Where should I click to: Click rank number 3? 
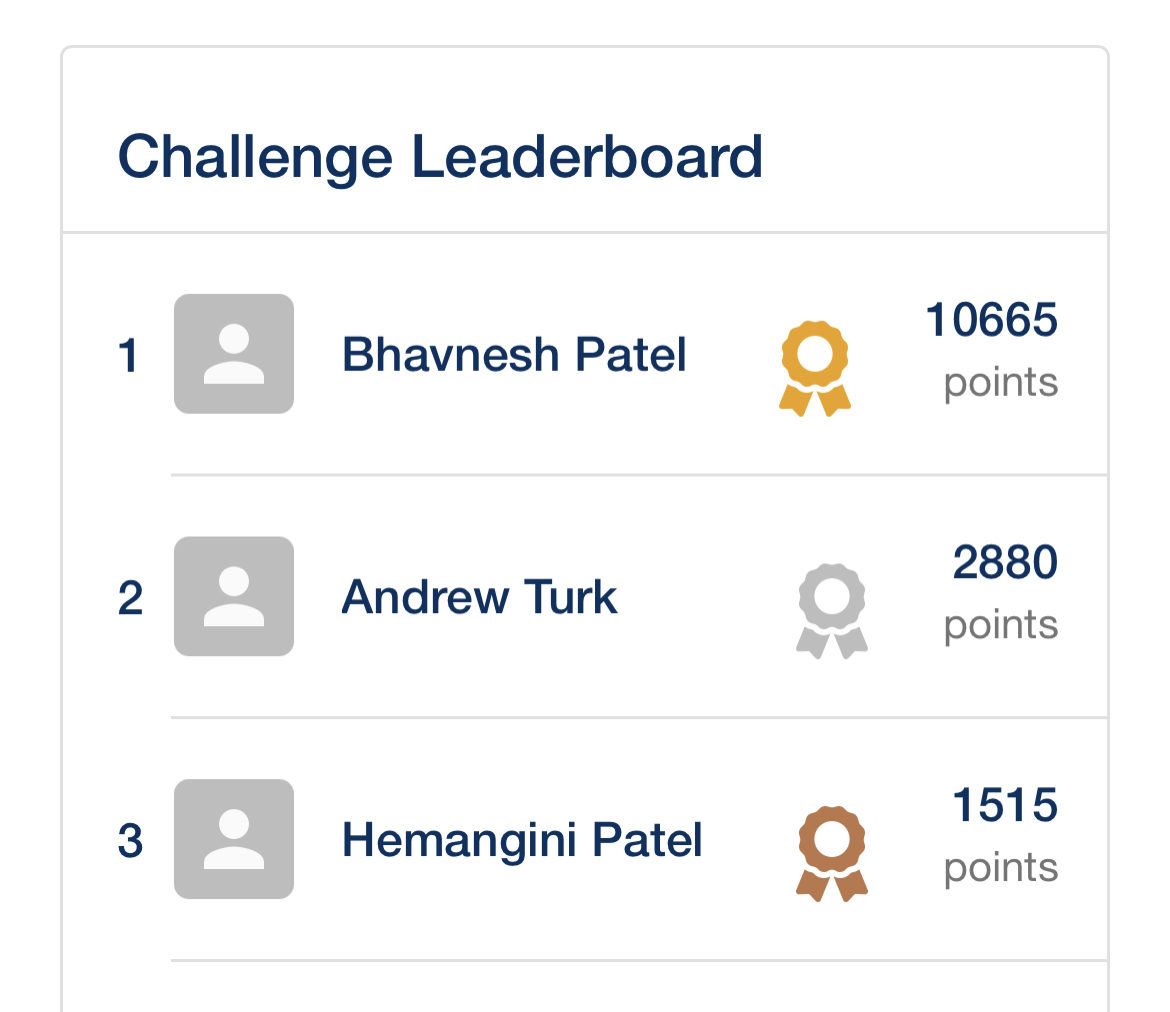pos(130,842)
